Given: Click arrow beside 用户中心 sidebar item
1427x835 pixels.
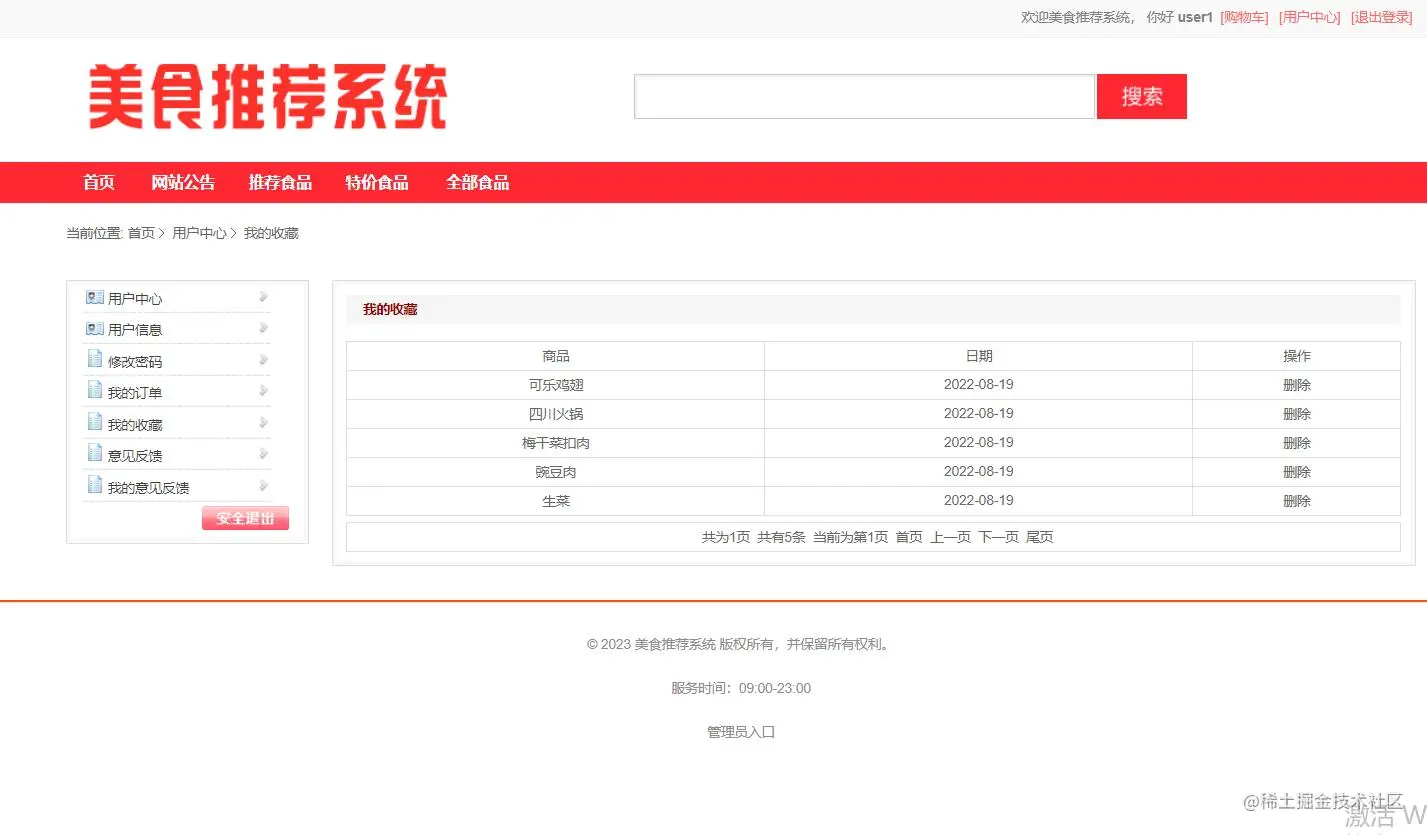Looking at the screenshot, I should pyautogui.click(x=263, y=296).
